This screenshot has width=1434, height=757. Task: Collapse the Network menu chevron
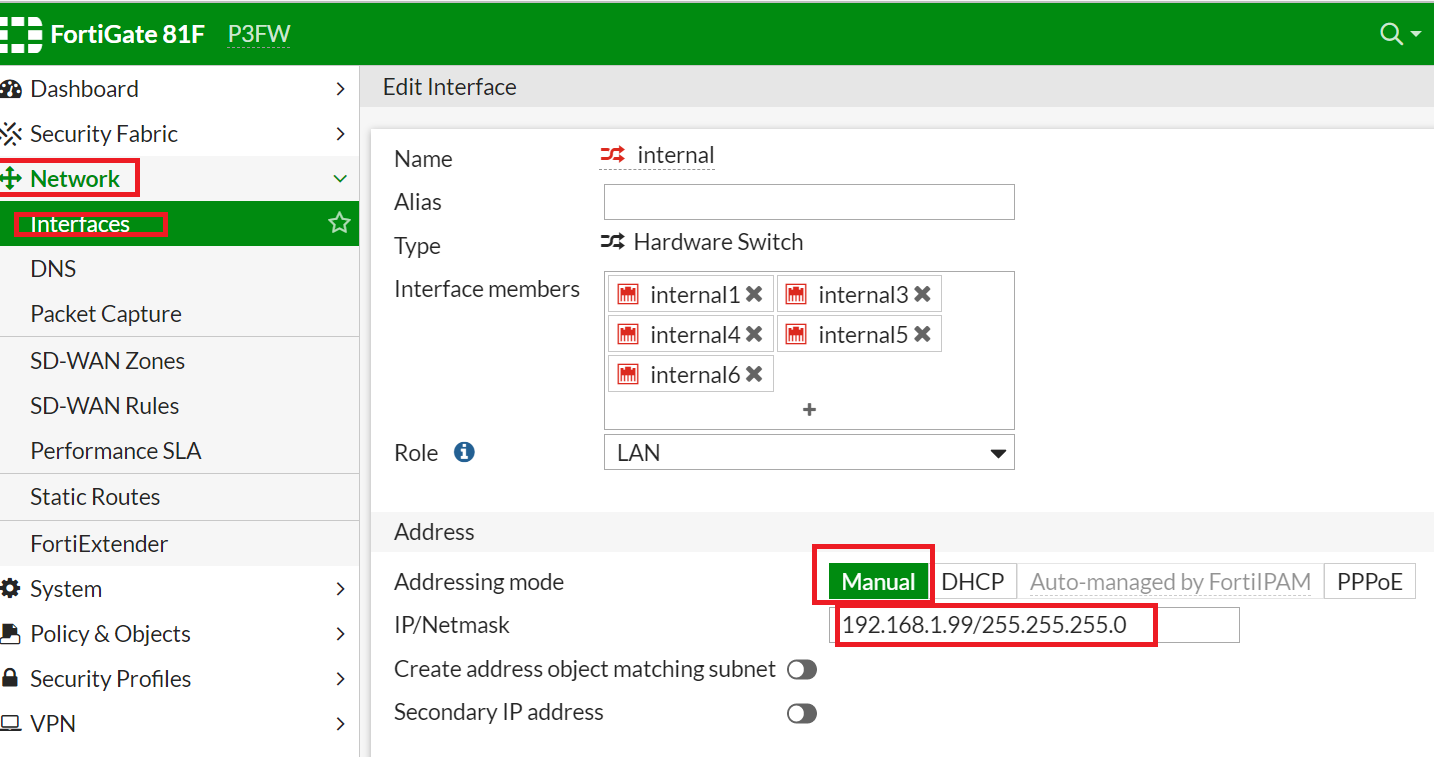pos(340,179)
